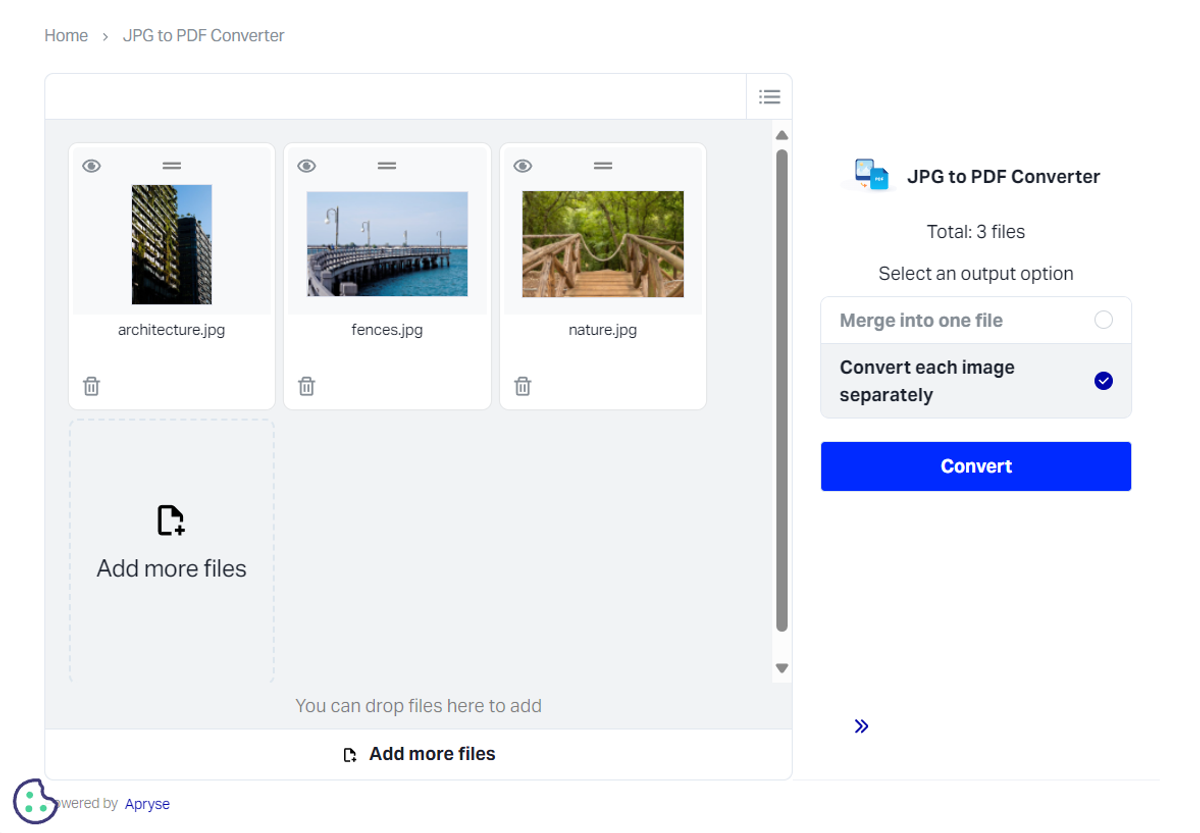Preview the architecture.jpg image
1200x833 pixels.
point(91,165)
